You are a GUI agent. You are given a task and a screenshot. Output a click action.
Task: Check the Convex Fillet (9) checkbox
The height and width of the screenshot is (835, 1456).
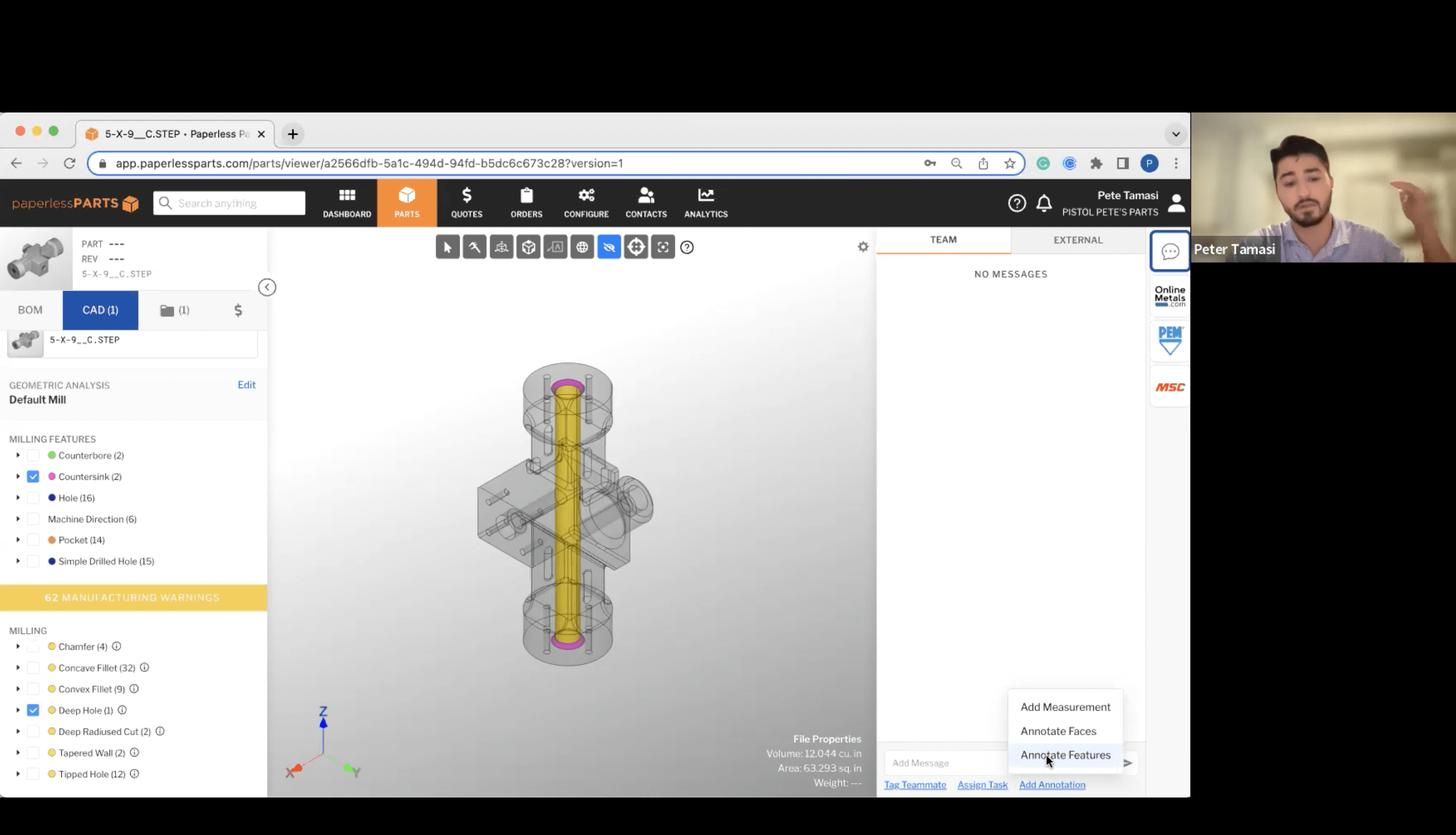(33, 689)
